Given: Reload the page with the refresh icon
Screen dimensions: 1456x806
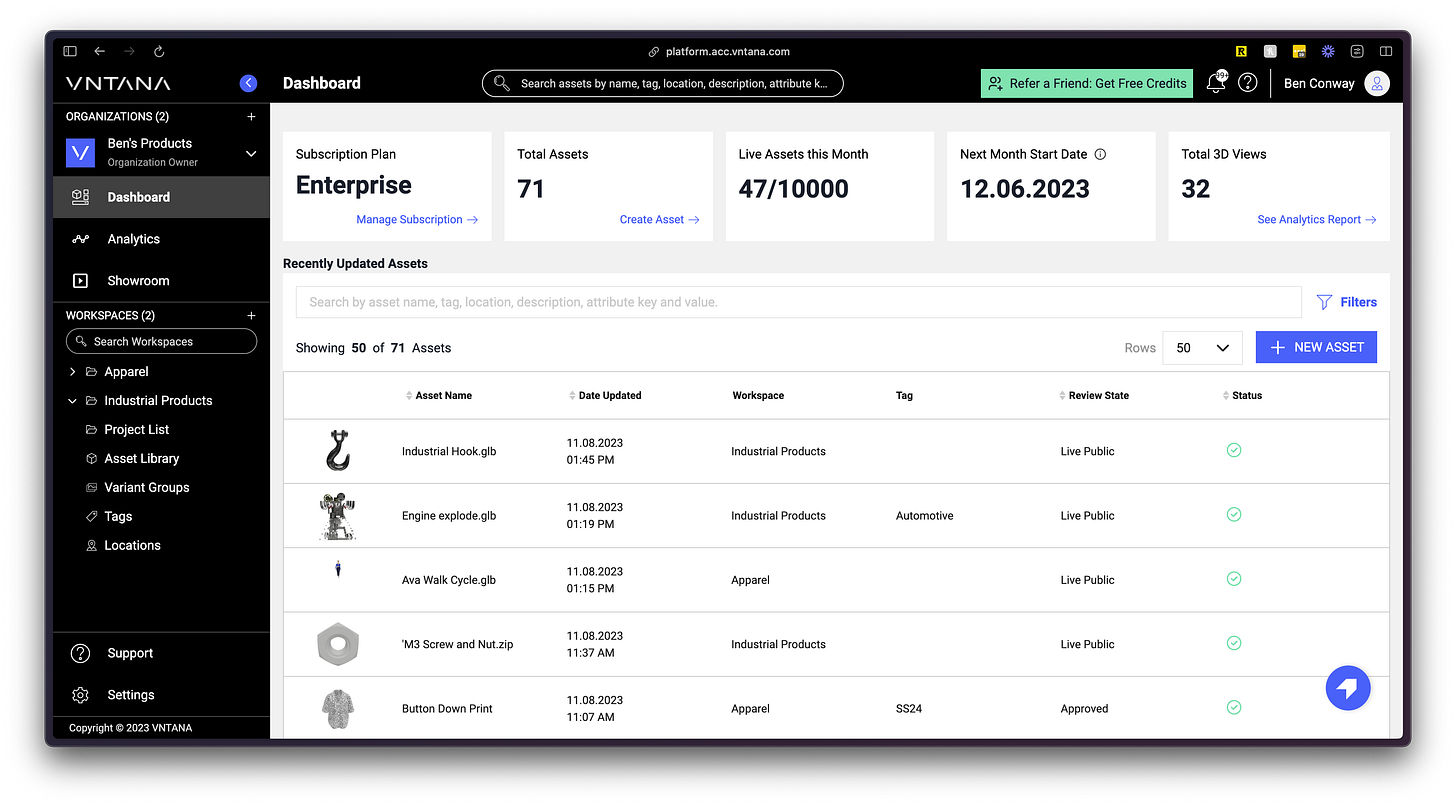Looking at the screenshot, I should coord(158,51).
